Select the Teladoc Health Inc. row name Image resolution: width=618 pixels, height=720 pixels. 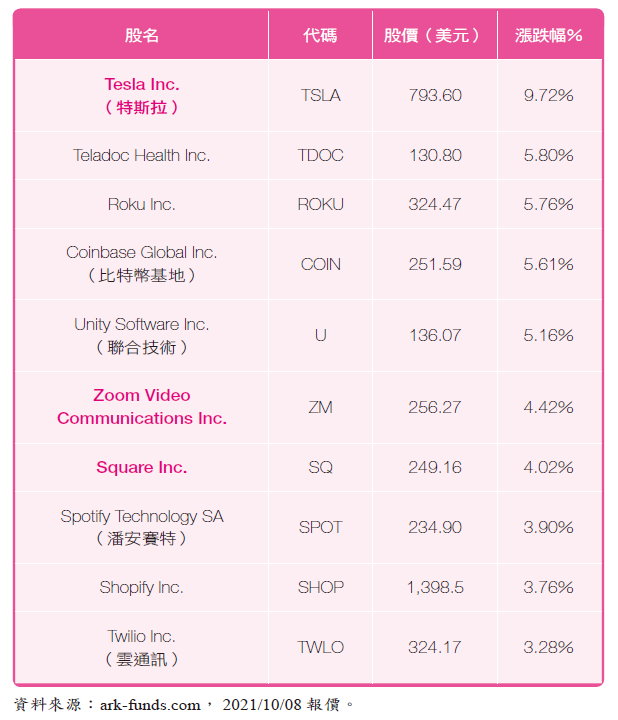[141, 155]
